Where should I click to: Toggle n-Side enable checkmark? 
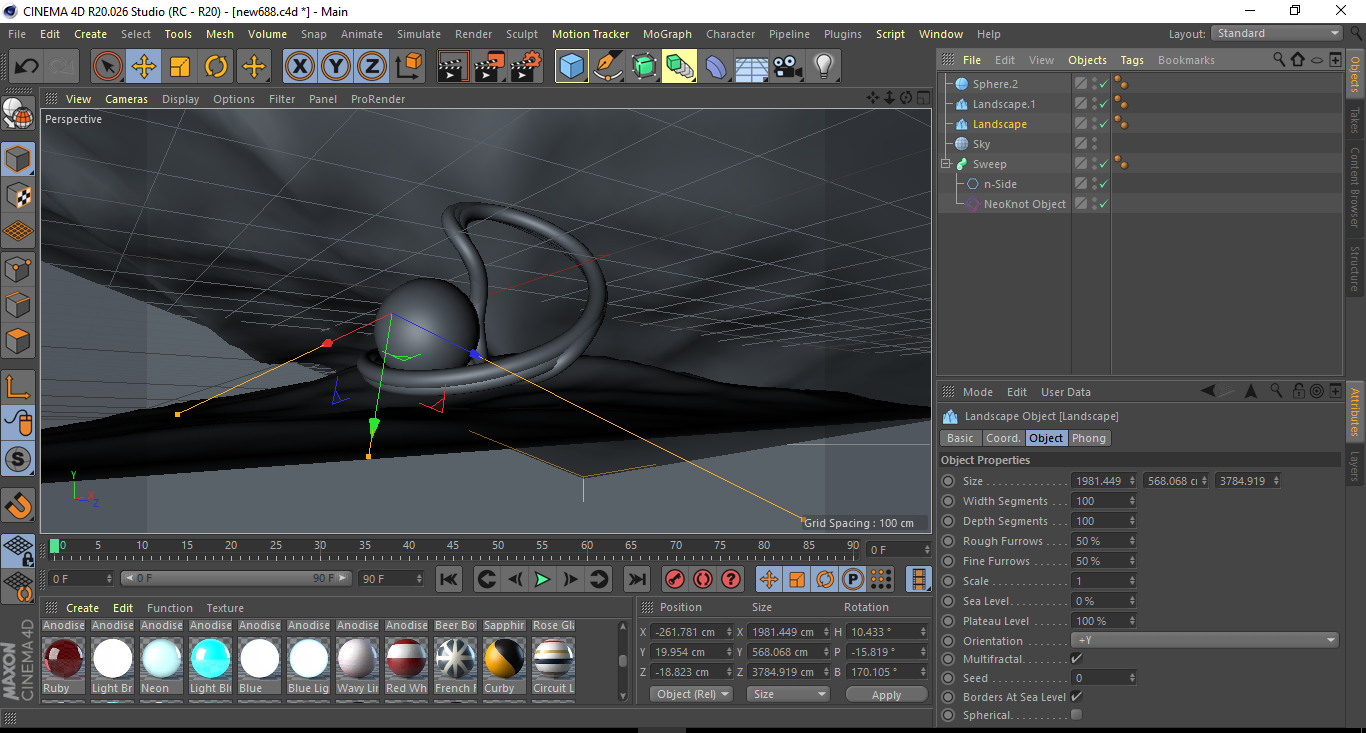1103,184
